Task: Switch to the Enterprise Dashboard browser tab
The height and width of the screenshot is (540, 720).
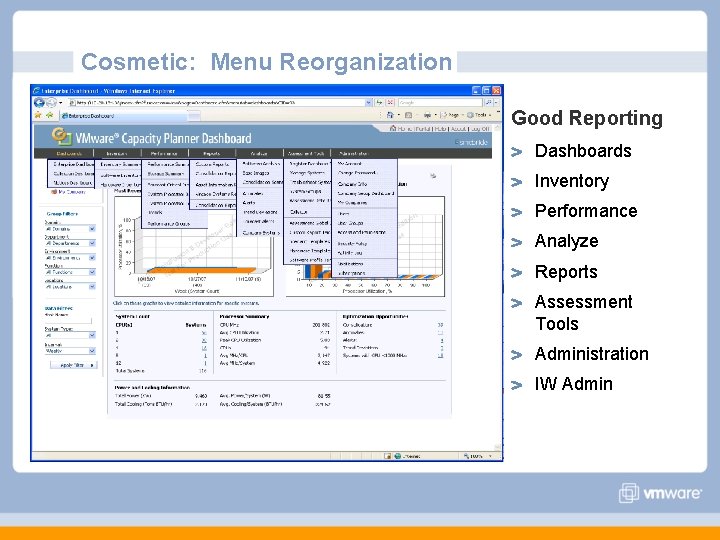Action: click(124, 116)
